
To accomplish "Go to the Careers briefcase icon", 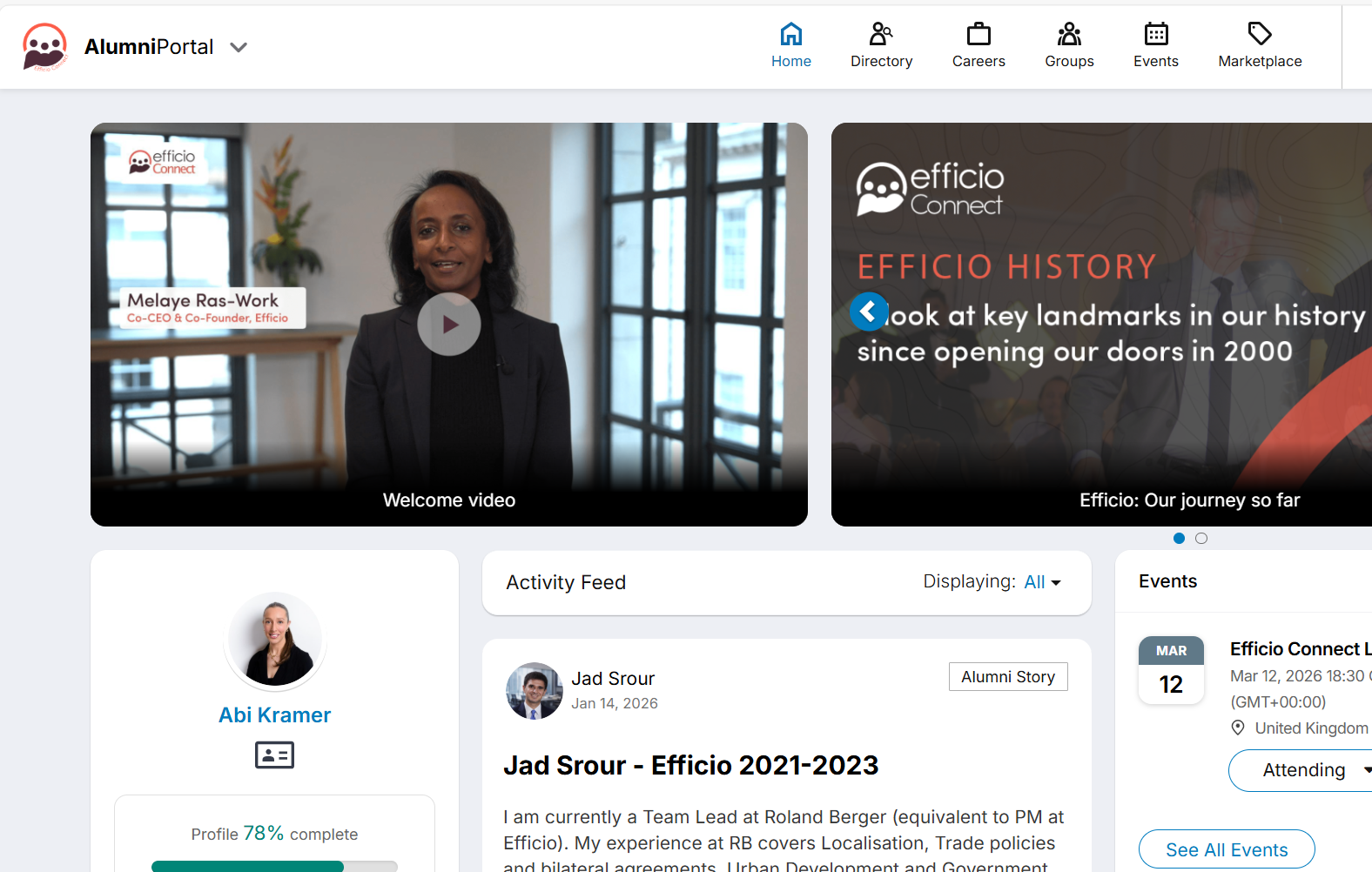I will (979, 34).
